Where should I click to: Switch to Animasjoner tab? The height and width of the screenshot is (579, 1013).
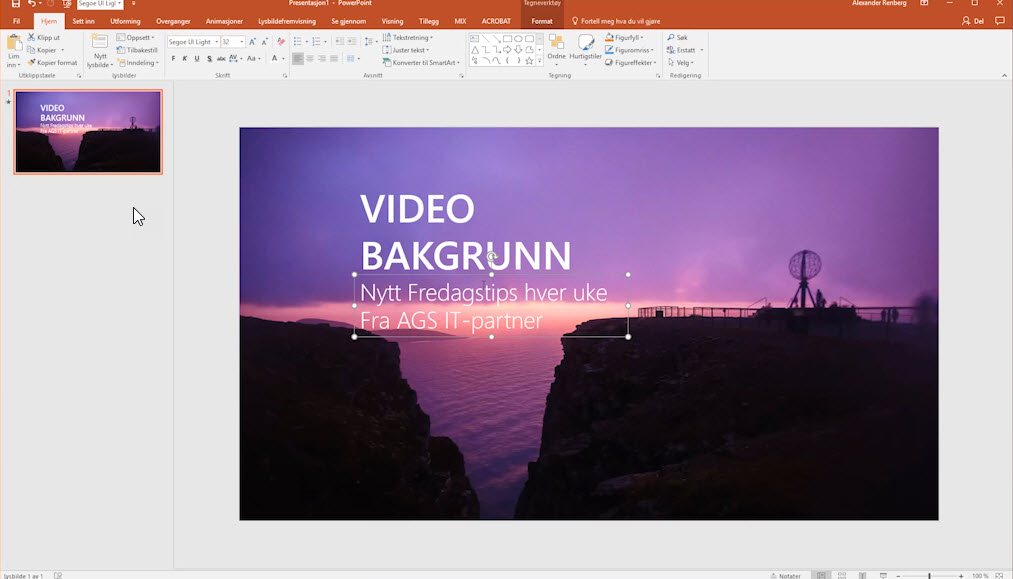pyautogui.click(x=224, y=21)
